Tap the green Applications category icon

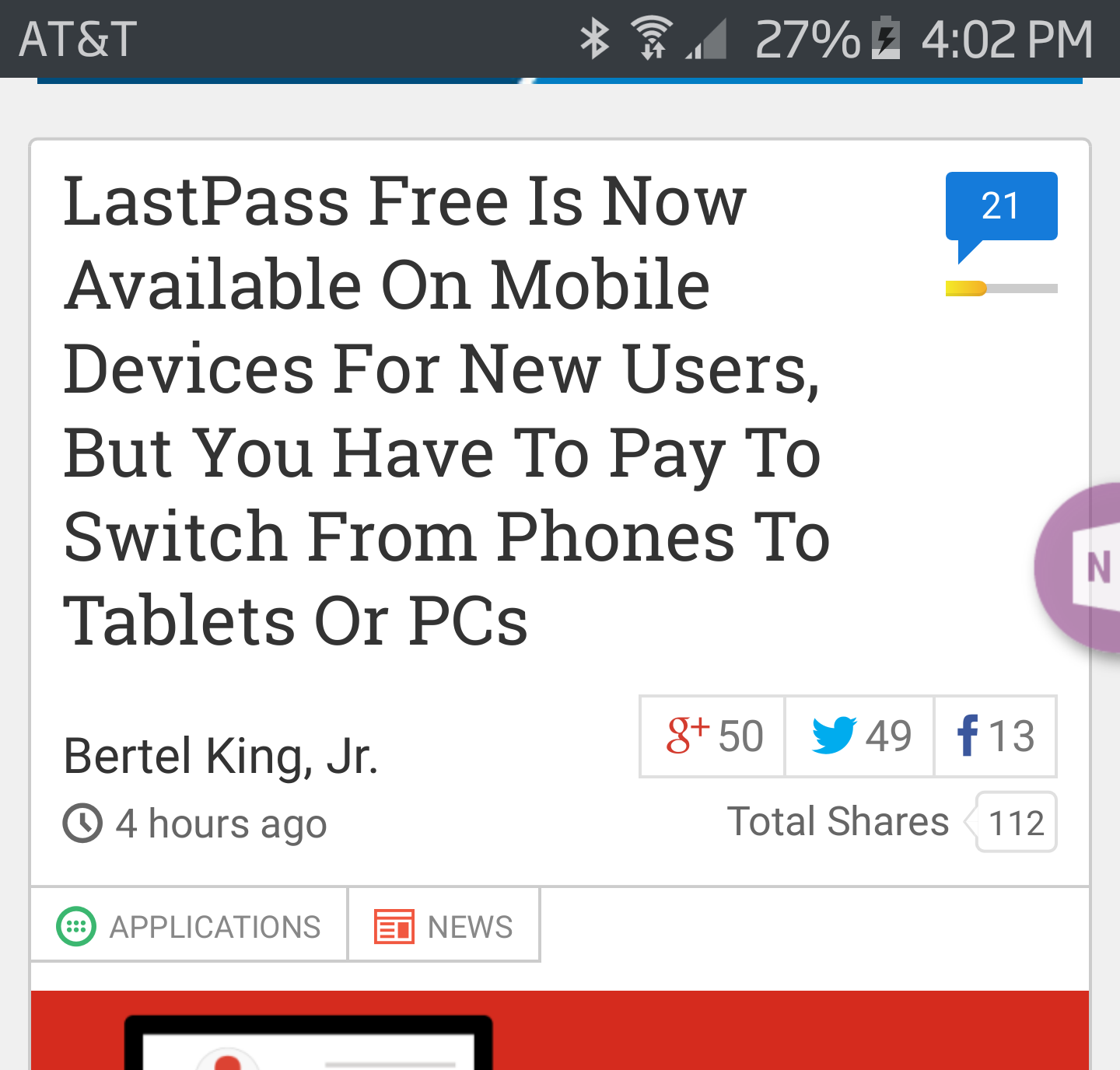coord(76,927)
